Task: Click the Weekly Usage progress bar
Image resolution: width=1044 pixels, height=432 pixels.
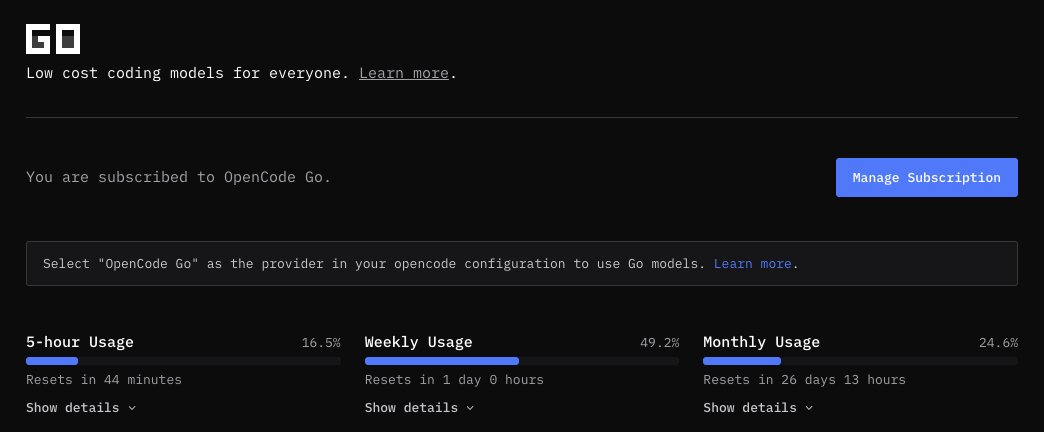Action: pyautogui.click(x=522, y=361)
